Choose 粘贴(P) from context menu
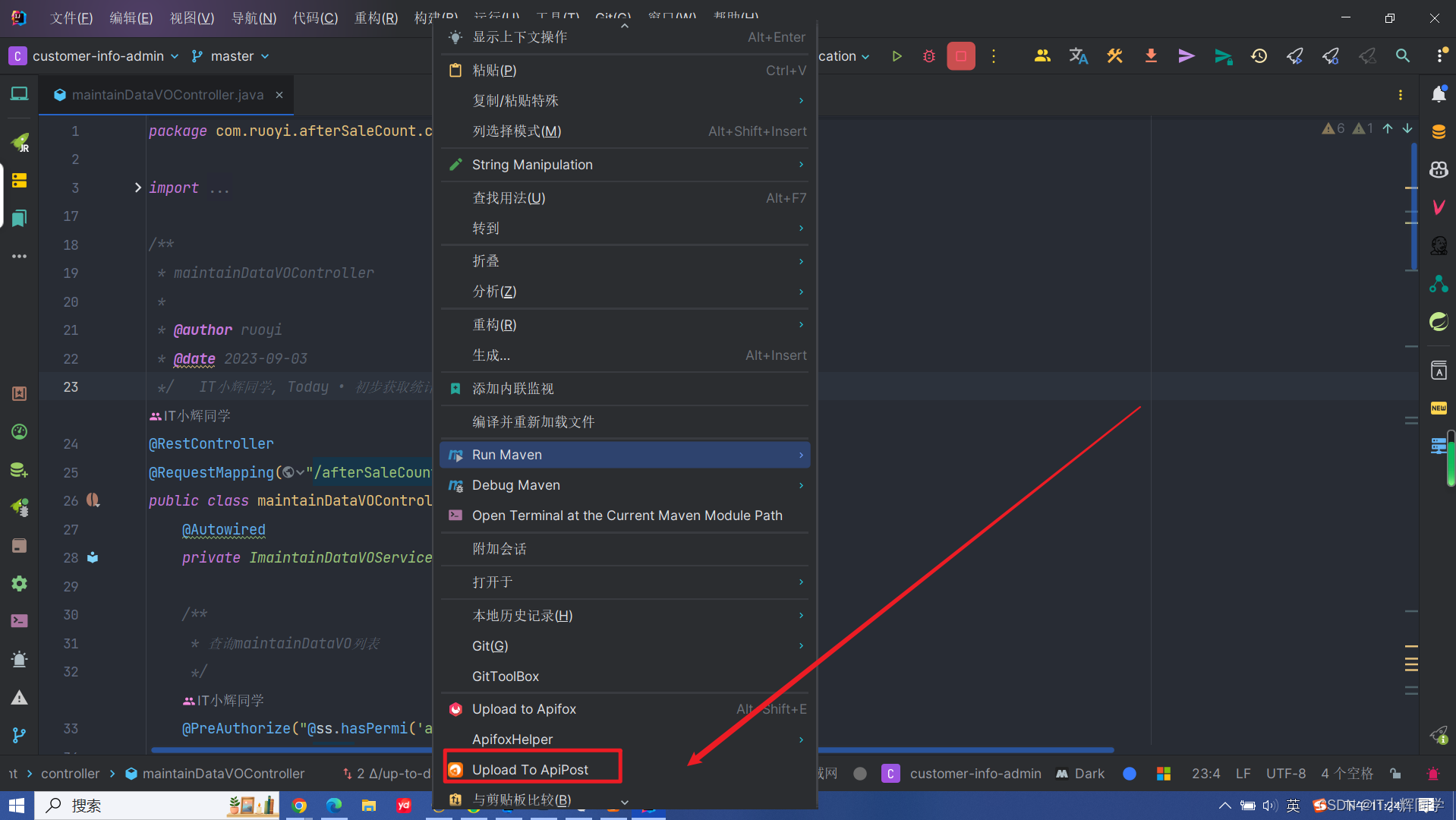Image resolution: width=1456 pixels, height=820 pixels. [625, 71]
